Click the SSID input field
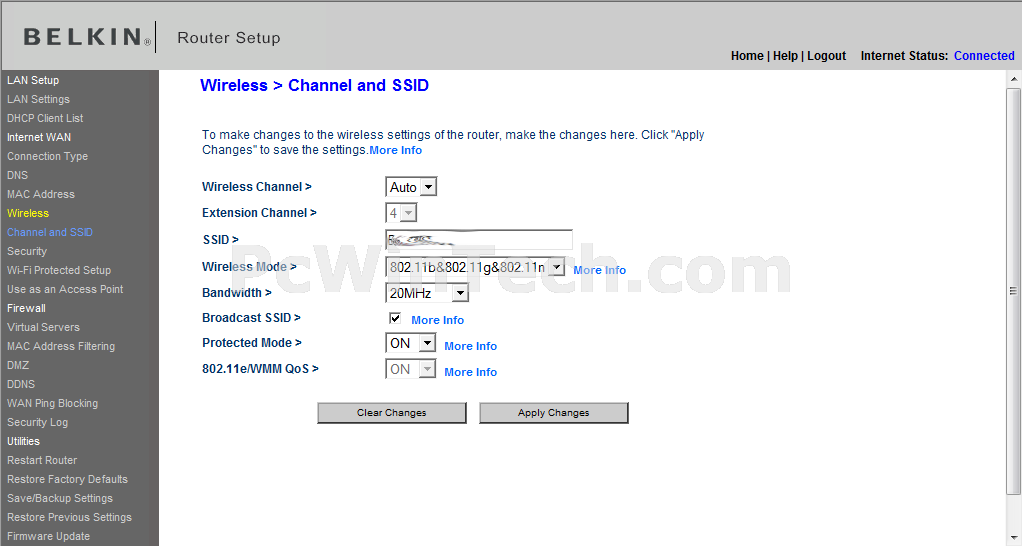Viewport: 1022px width, 546px height. 479,240
